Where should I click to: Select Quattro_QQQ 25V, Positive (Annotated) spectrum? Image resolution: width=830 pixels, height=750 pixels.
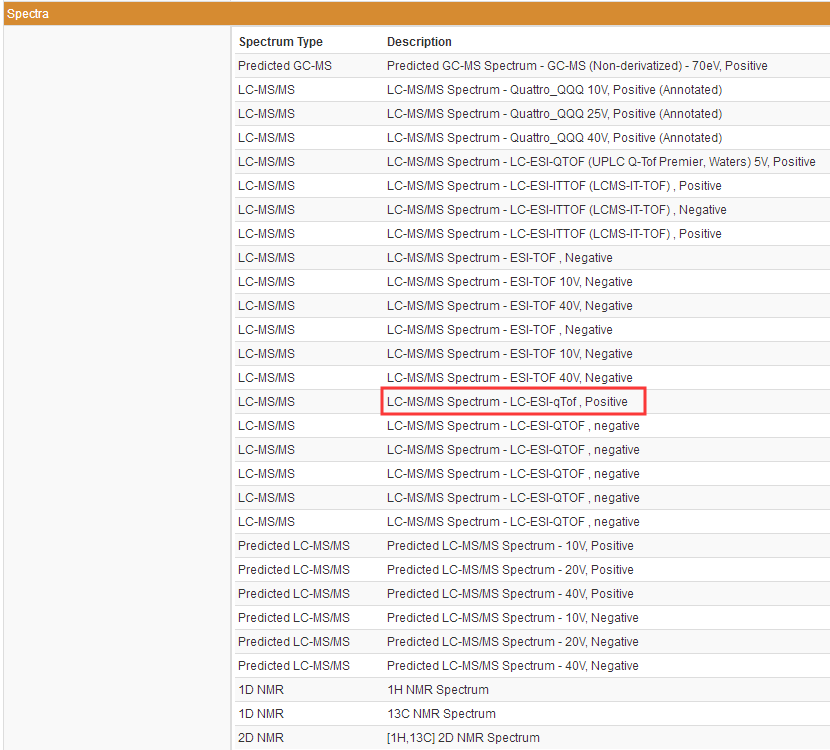click(x=554, y=114)
